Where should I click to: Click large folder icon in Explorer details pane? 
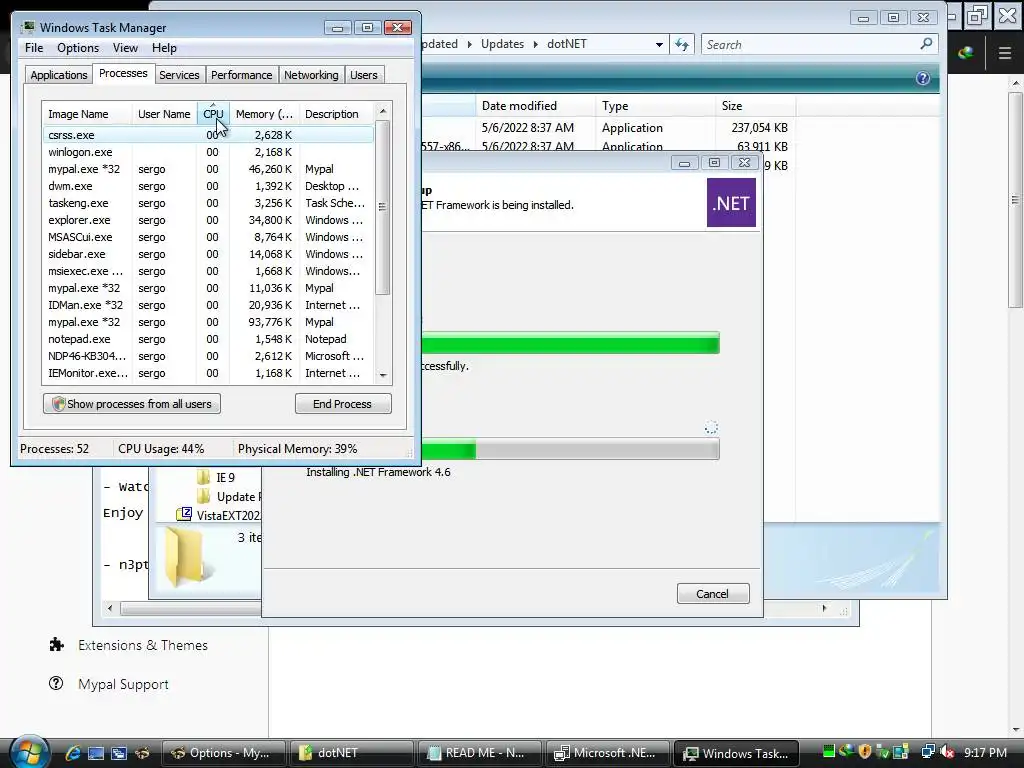[188, 555]
